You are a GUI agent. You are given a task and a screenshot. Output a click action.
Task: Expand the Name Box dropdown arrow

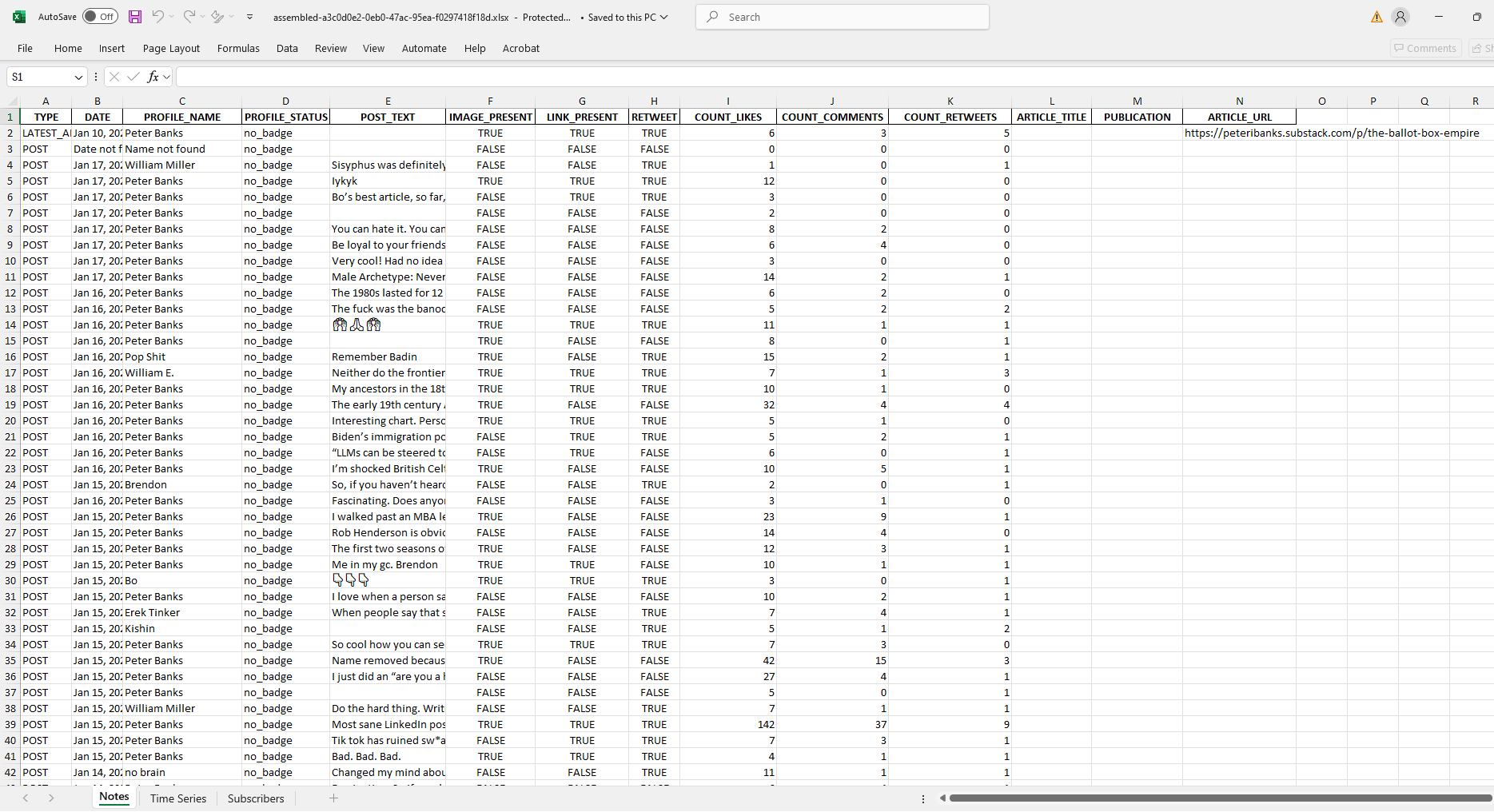coord(78,77)
